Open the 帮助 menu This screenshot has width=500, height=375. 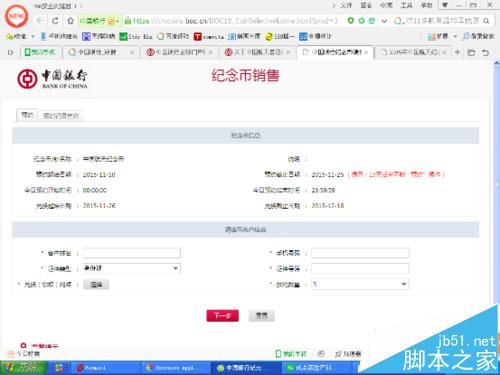426,5
